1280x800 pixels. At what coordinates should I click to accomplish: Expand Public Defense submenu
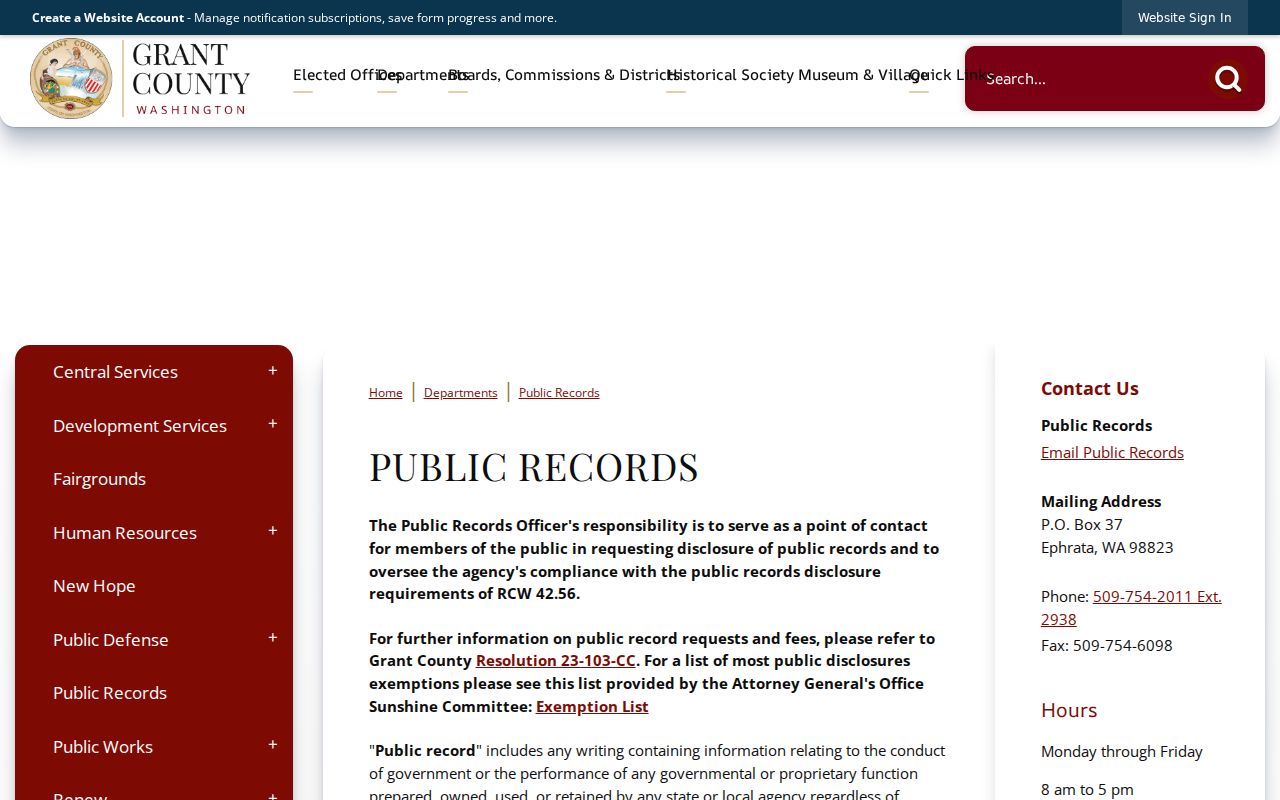272,639
